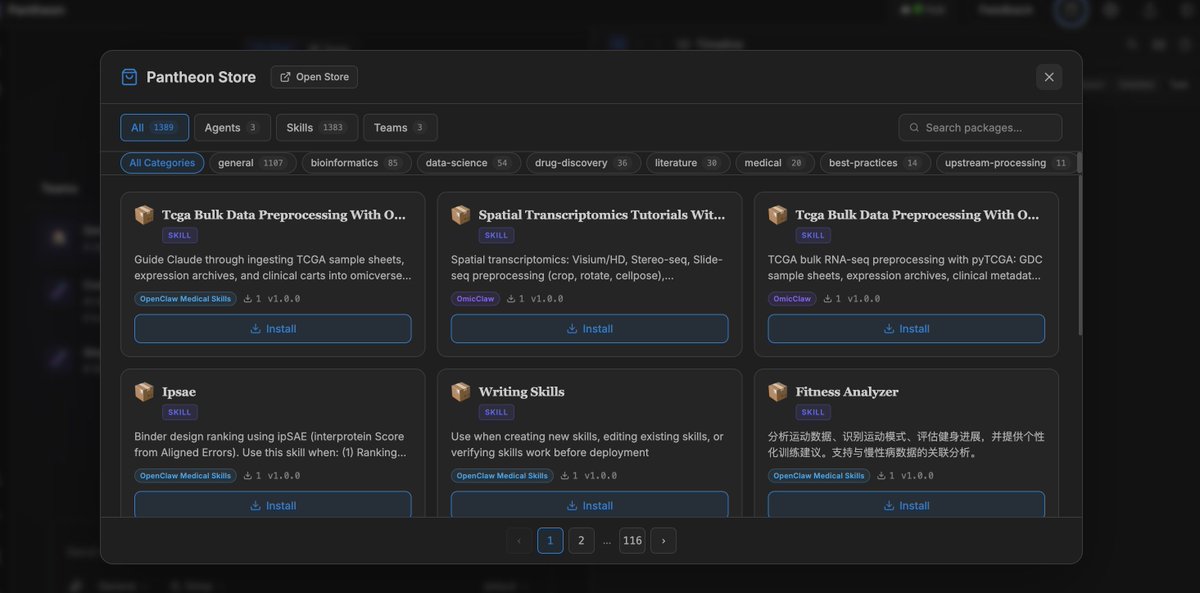Select the All packages tab

[x=155, y=128]
